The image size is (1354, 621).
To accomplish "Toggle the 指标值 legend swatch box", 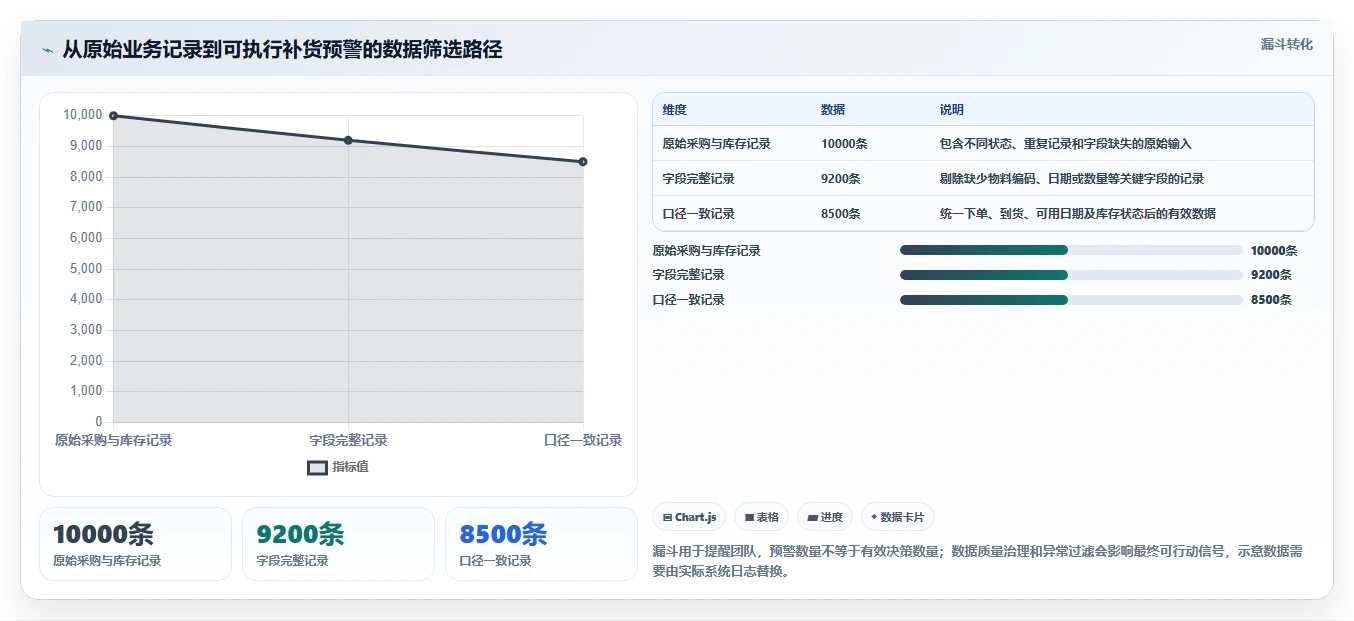I will pos(317,467).
